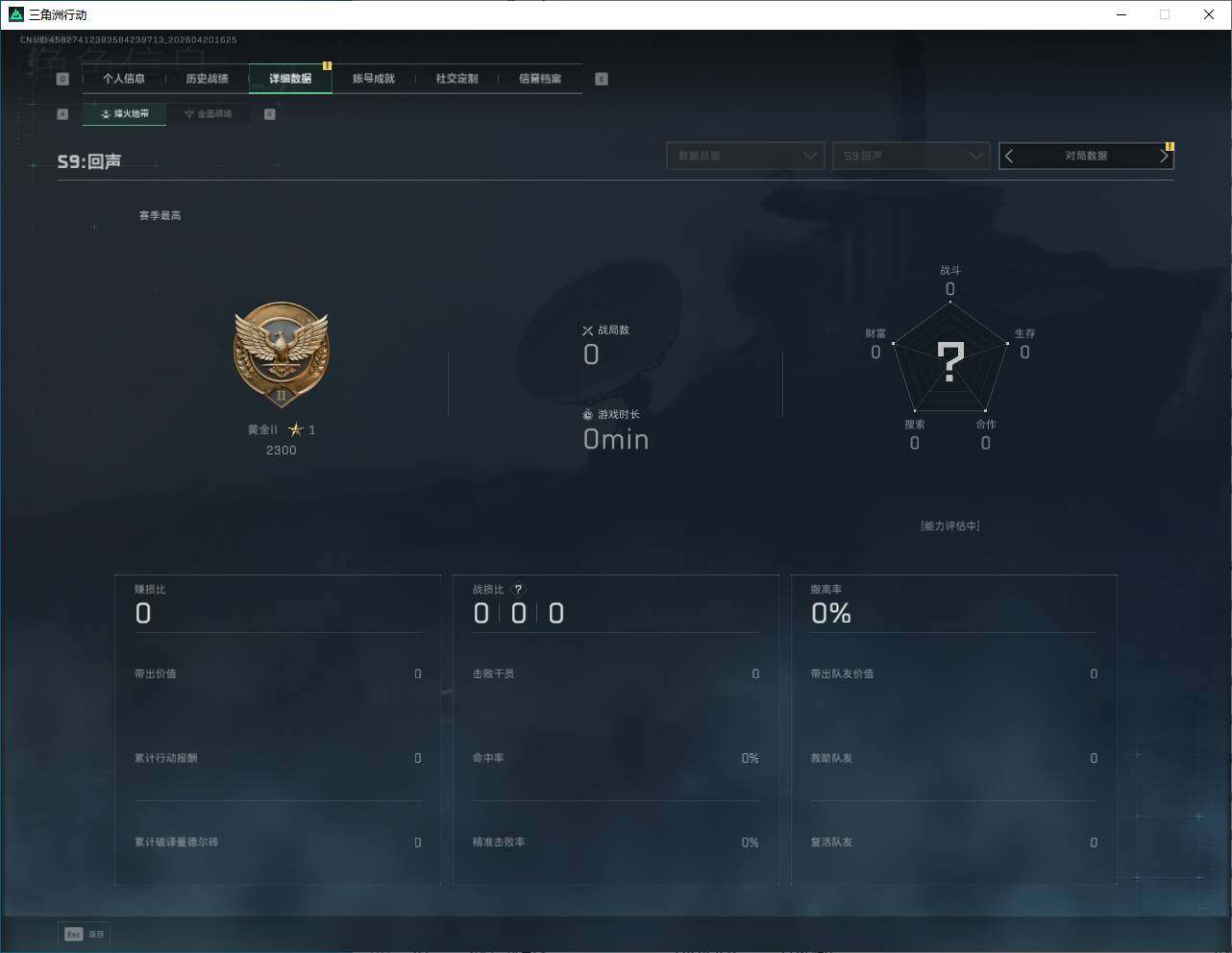Click the star icon beside 黄金II
Image resolution: width=1232 pixels, height=953 pixels.
pos(295,429)
